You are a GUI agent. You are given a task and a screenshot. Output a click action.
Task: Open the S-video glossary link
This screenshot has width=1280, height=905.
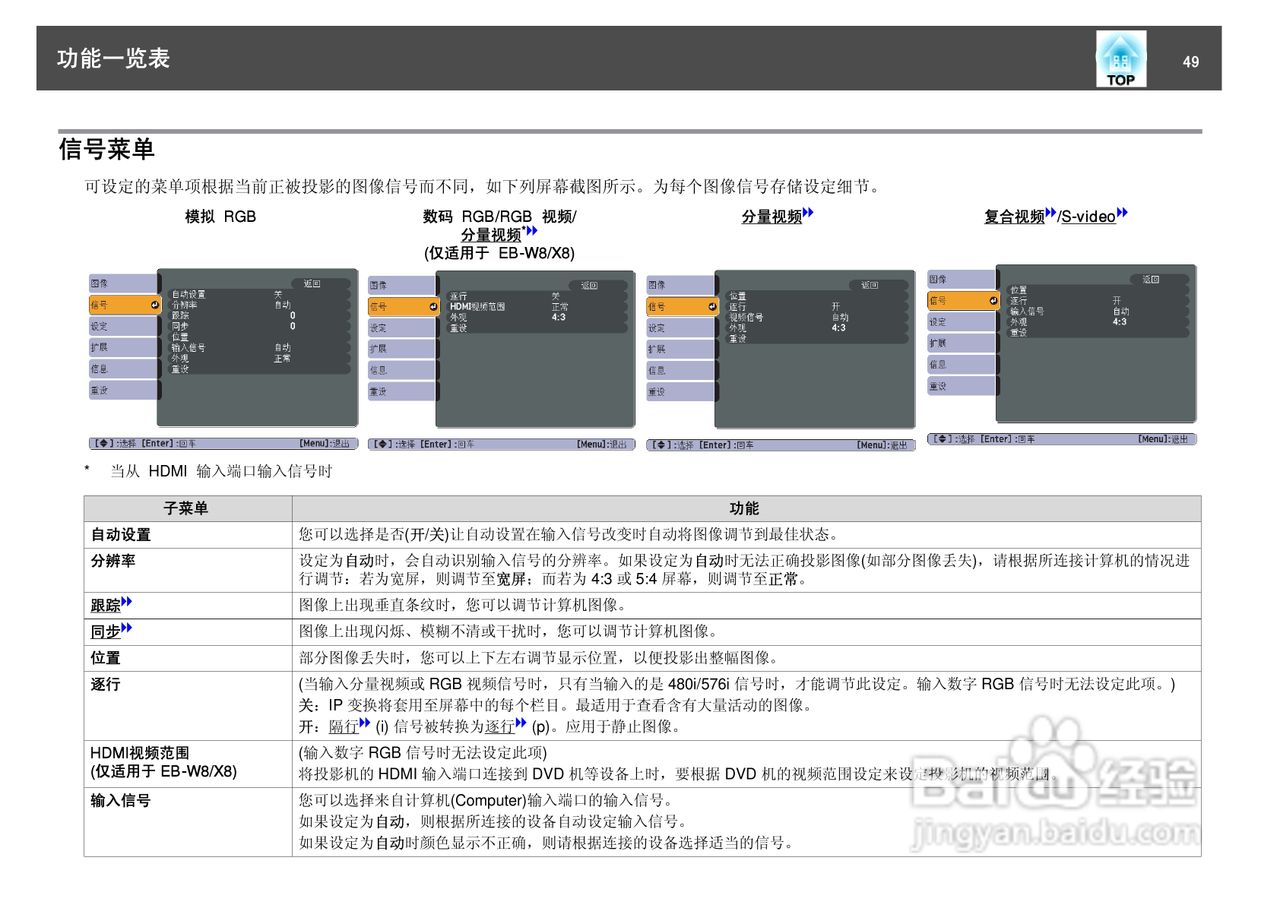pos(1094,216)
